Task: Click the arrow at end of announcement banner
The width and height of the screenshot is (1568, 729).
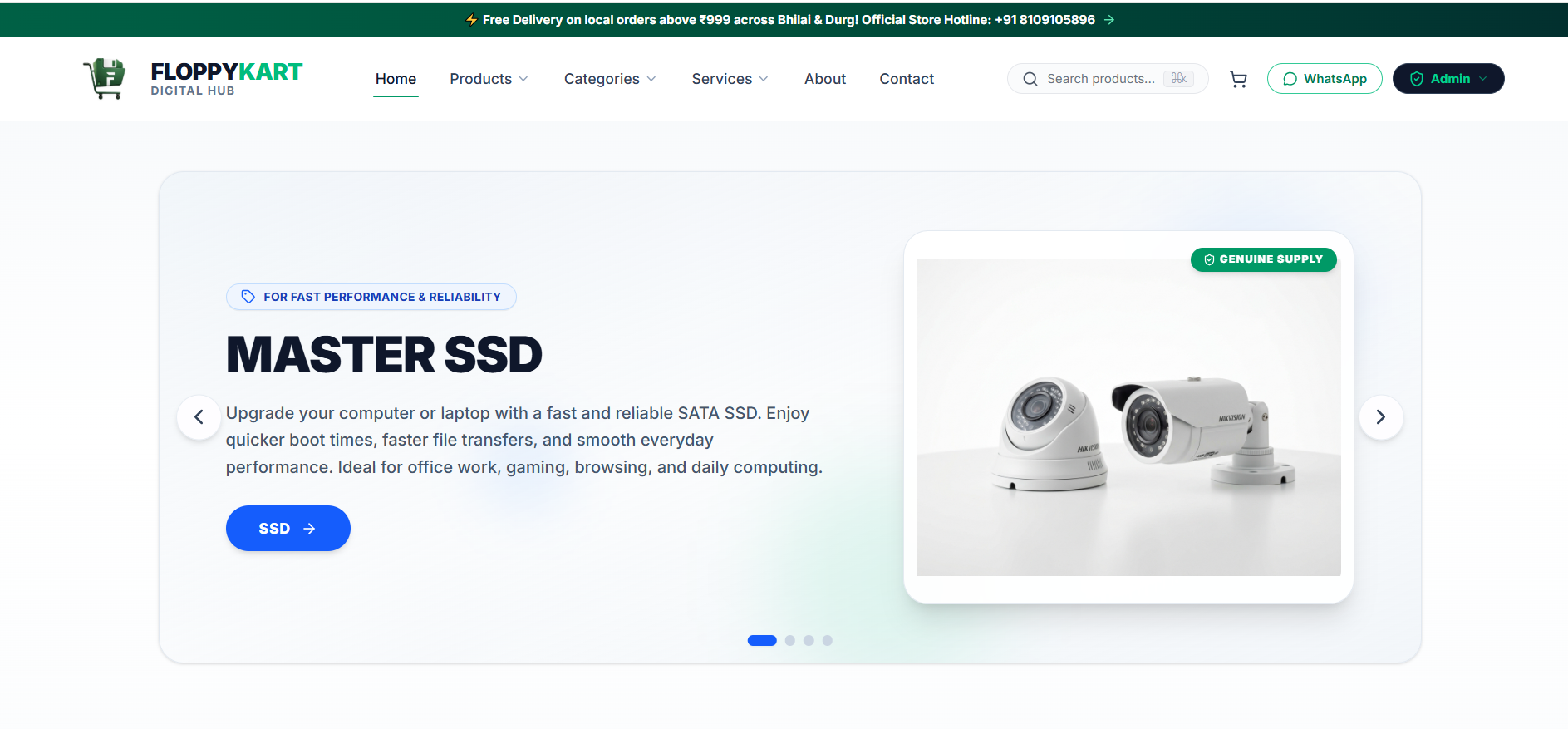Action: 1109,20
